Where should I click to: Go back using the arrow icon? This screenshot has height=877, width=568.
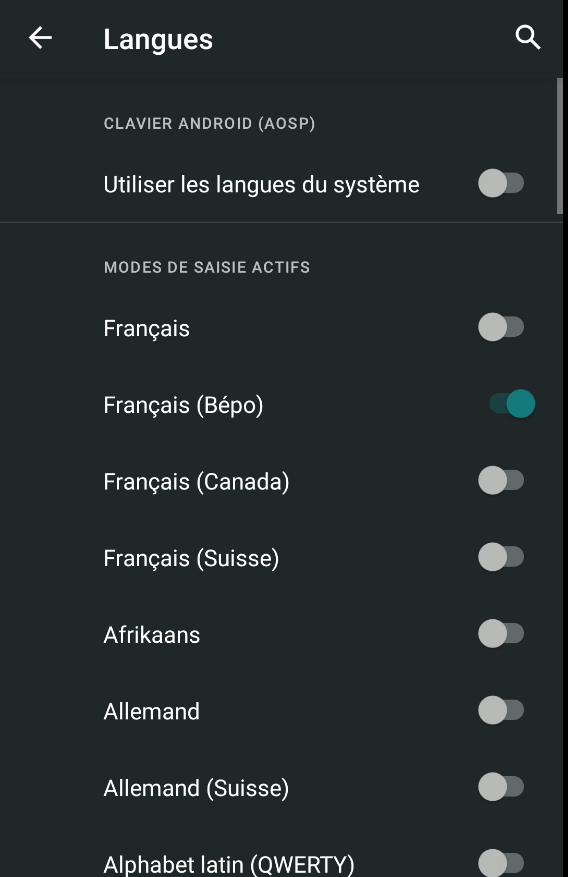[40, 39]
